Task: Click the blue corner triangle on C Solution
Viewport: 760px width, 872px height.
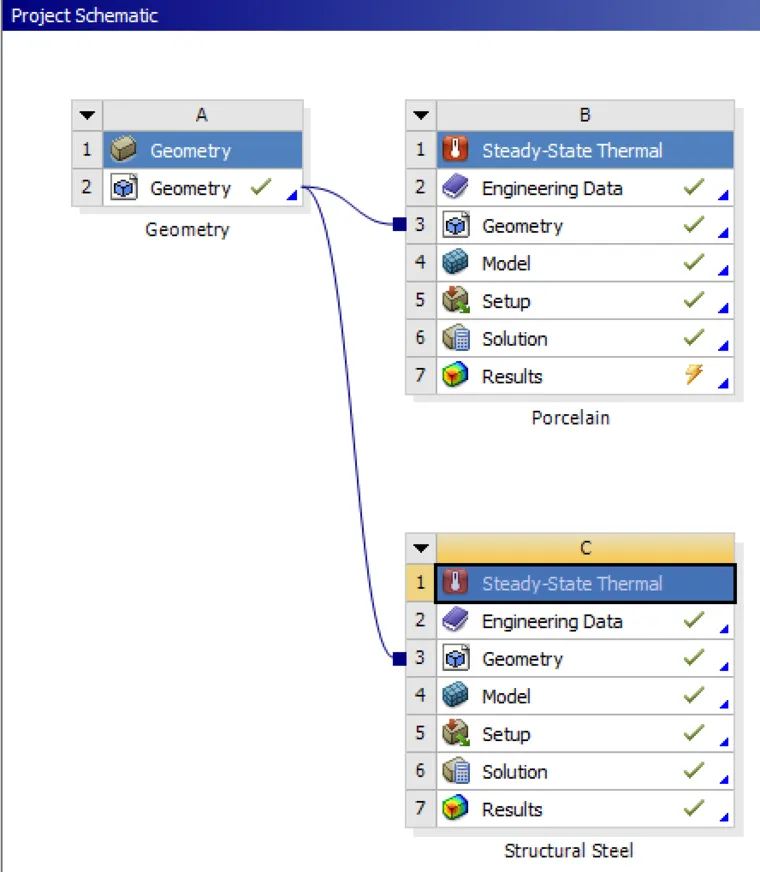Action: click(724, 779)
